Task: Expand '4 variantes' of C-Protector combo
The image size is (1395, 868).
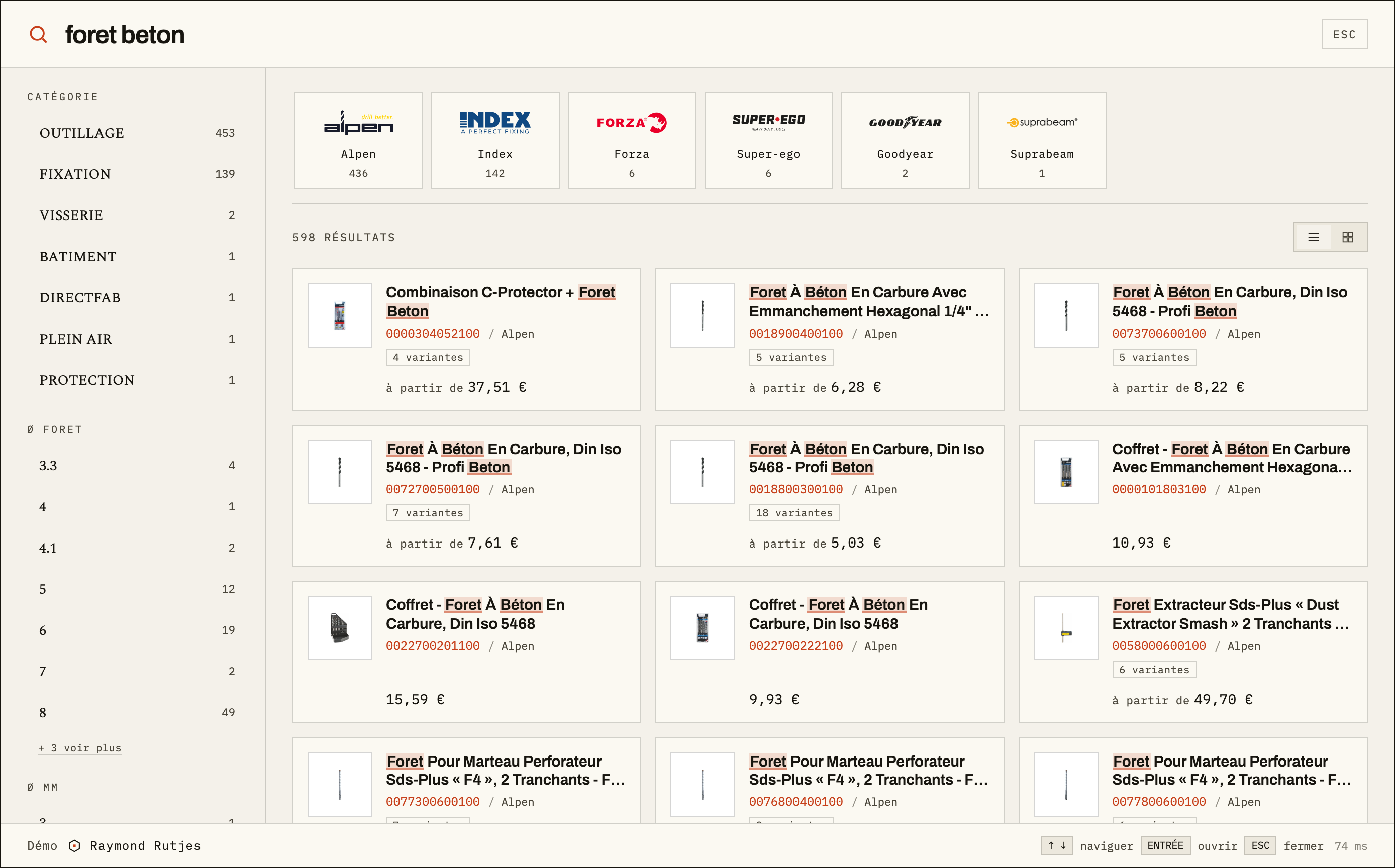Action: coord(428,357)
